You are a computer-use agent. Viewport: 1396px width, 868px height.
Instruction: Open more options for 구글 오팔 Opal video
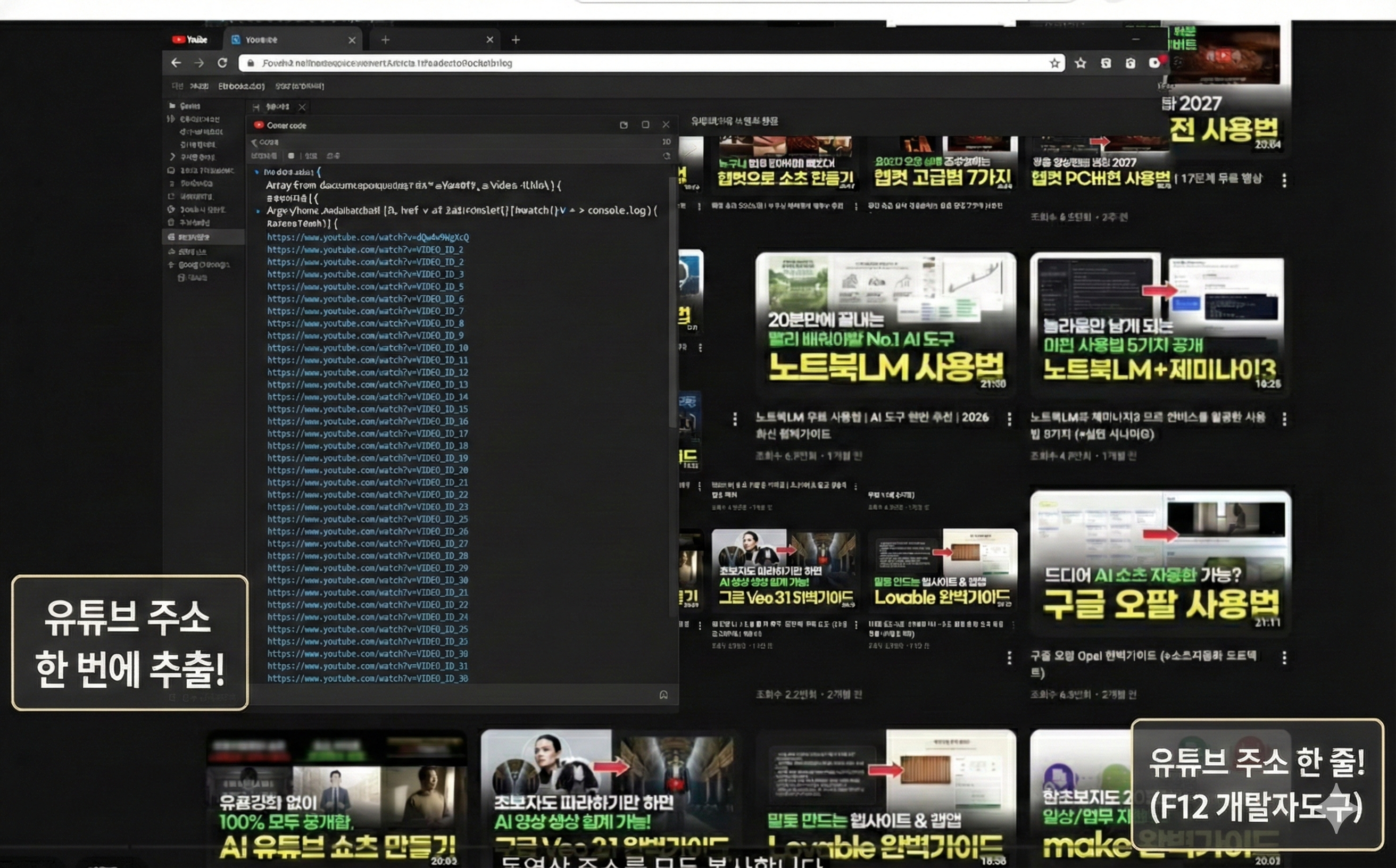click(x=1284, y=658)
